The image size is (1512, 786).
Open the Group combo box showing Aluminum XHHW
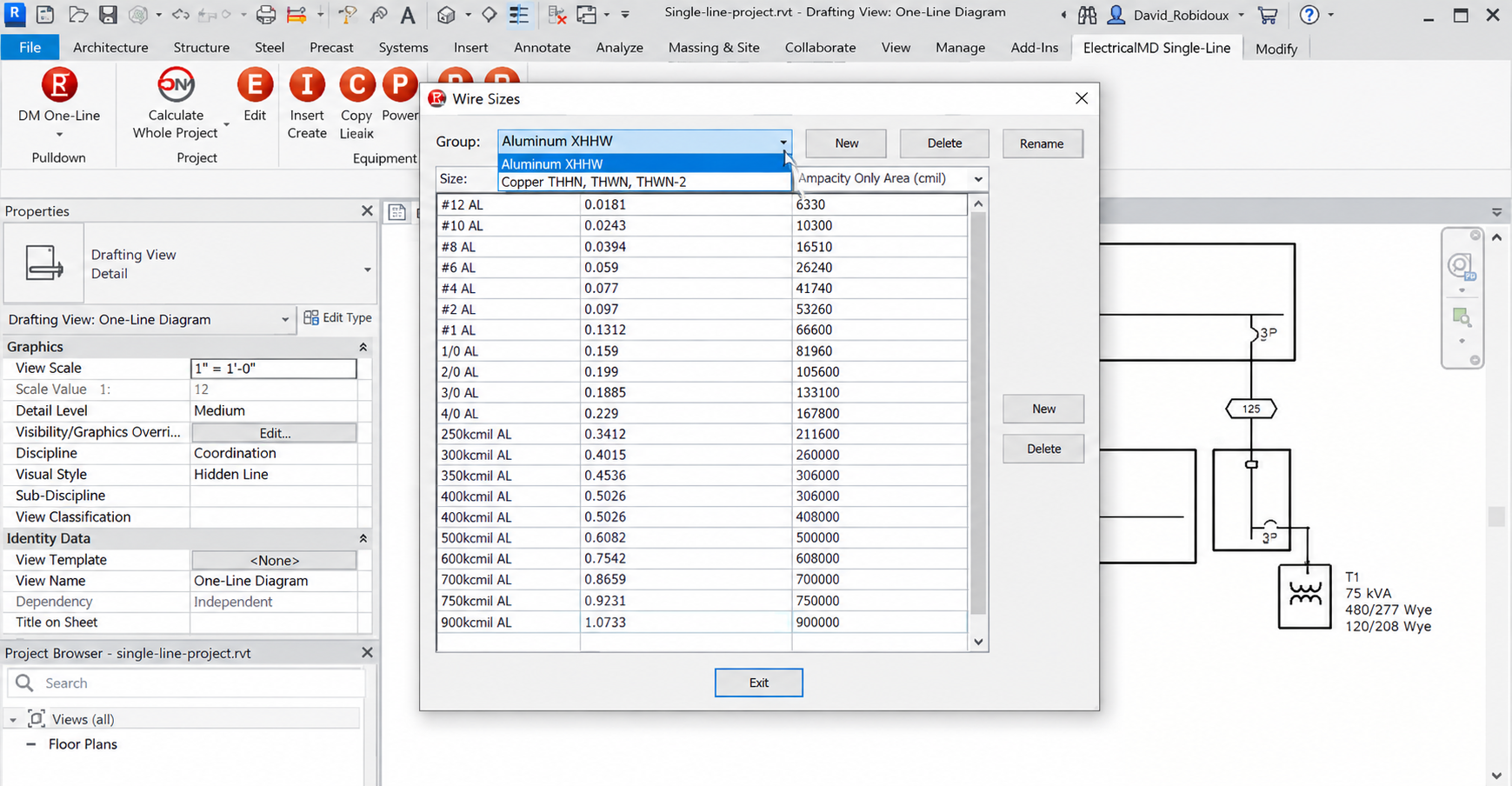click(x=644, y=141)
